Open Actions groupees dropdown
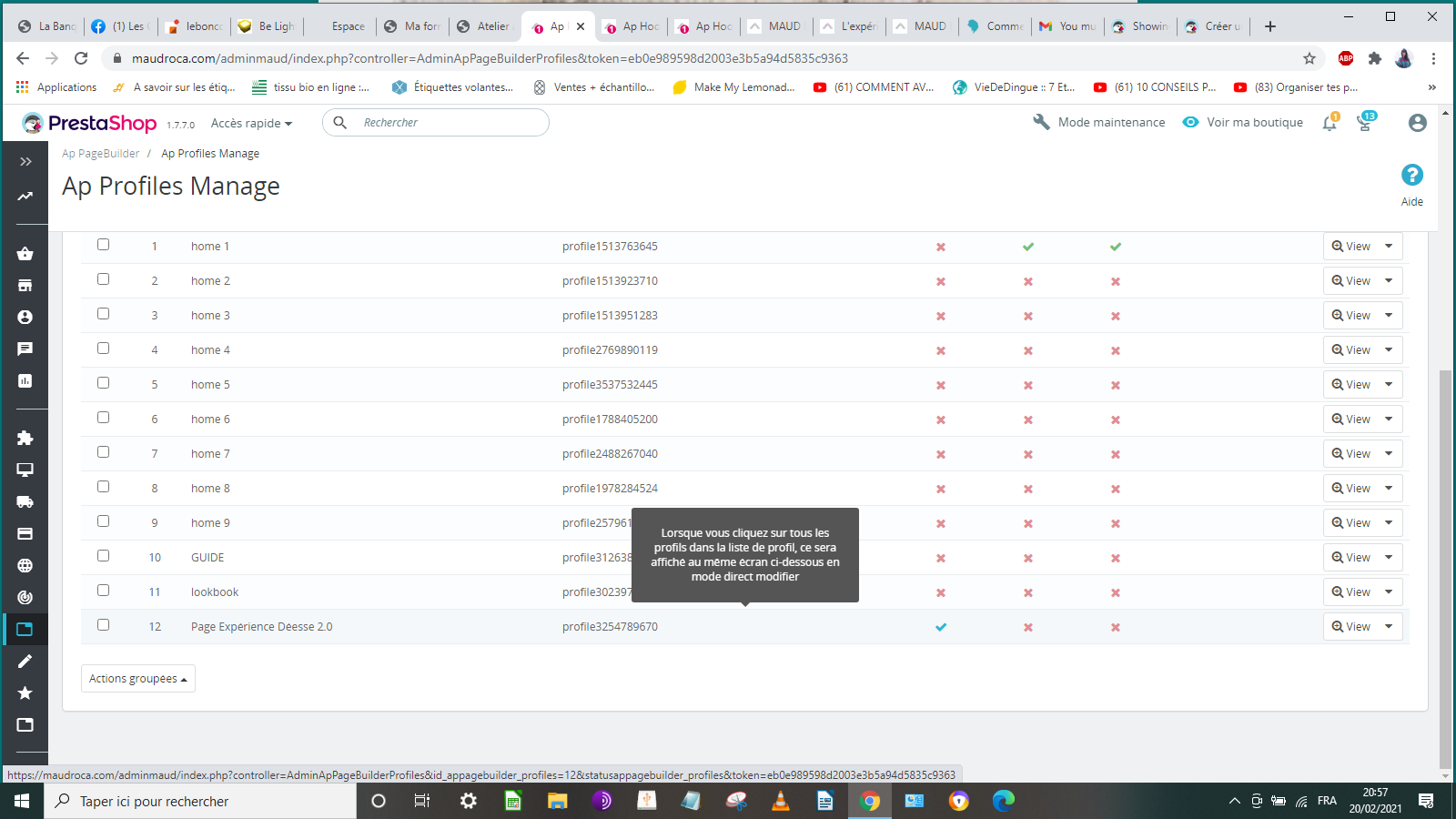The height and width of the screenshot is (819, 1456). [138, 679]
